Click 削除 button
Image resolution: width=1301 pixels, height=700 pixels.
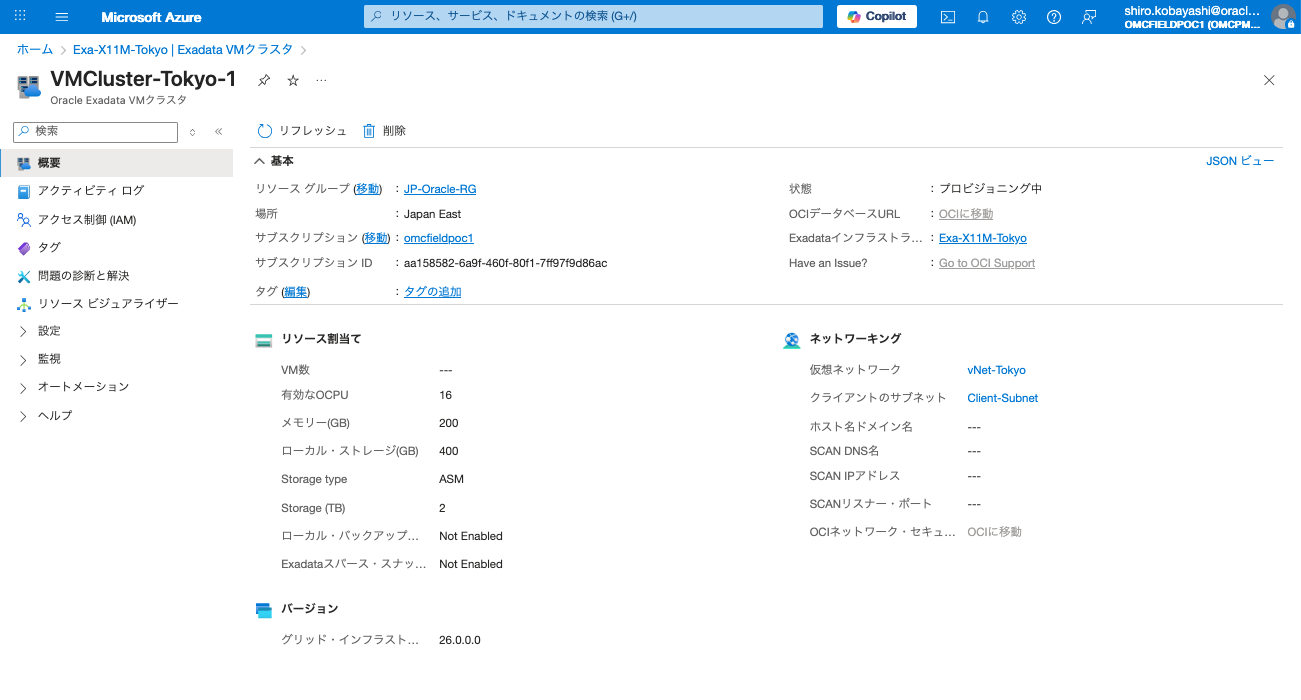click(x=384, y=131)
